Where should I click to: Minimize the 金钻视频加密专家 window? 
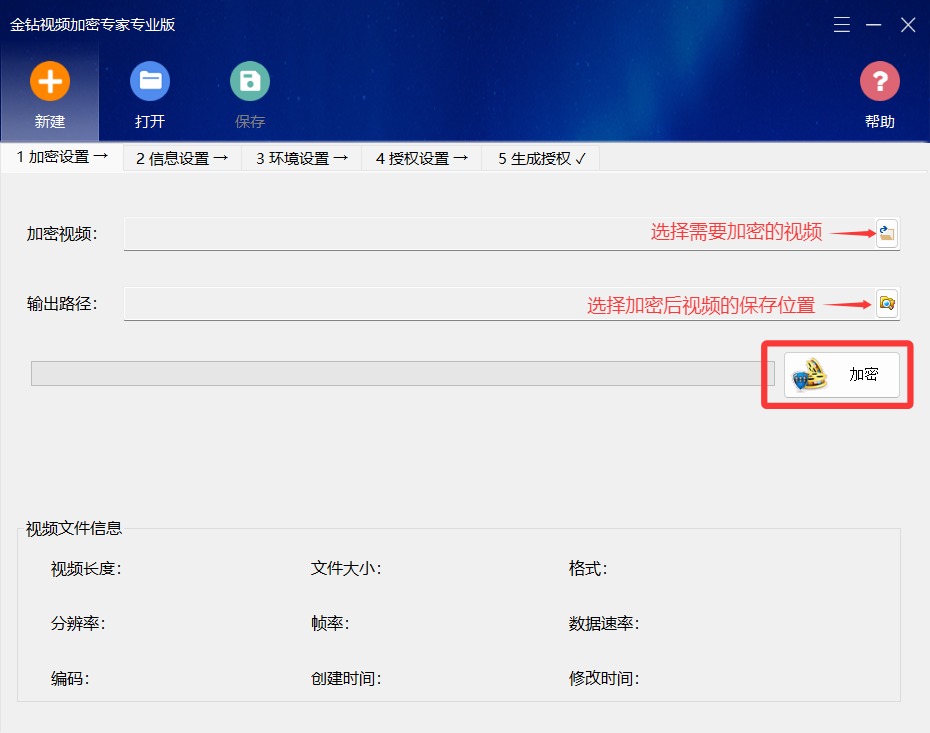point(874,24)
